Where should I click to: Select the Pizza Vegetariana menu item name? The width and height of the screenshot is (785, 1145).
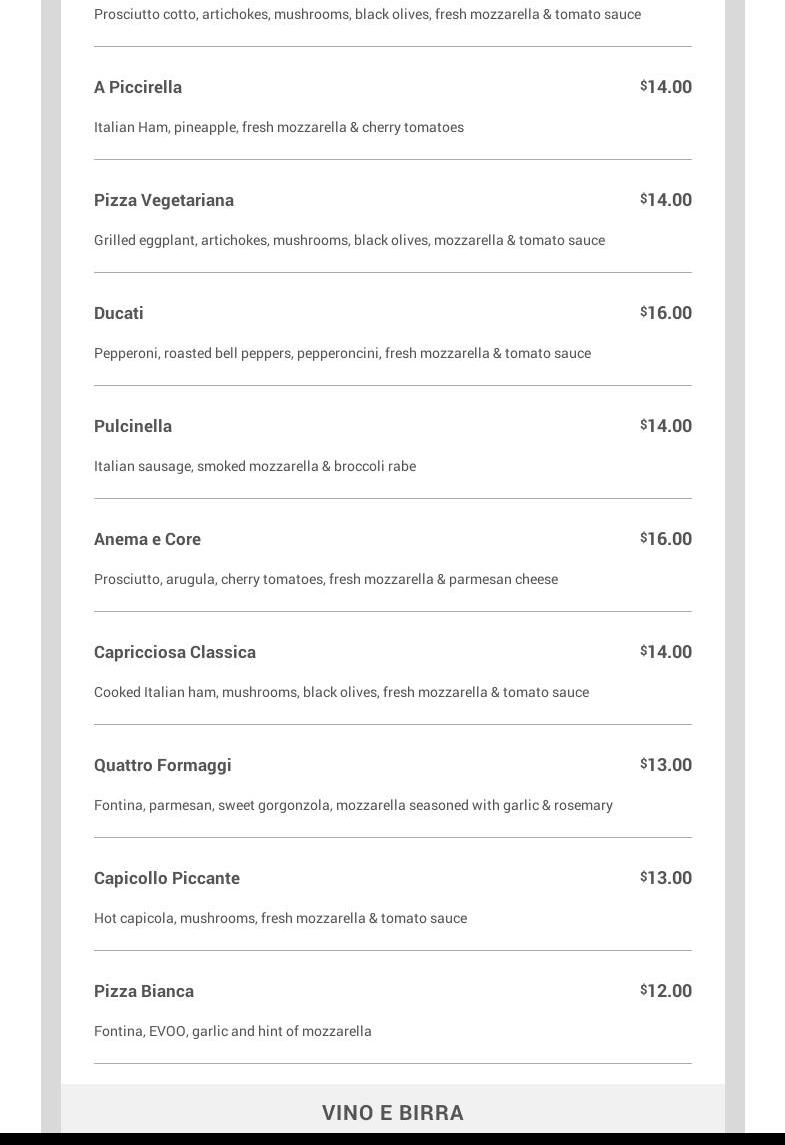[x=164, y=200]
